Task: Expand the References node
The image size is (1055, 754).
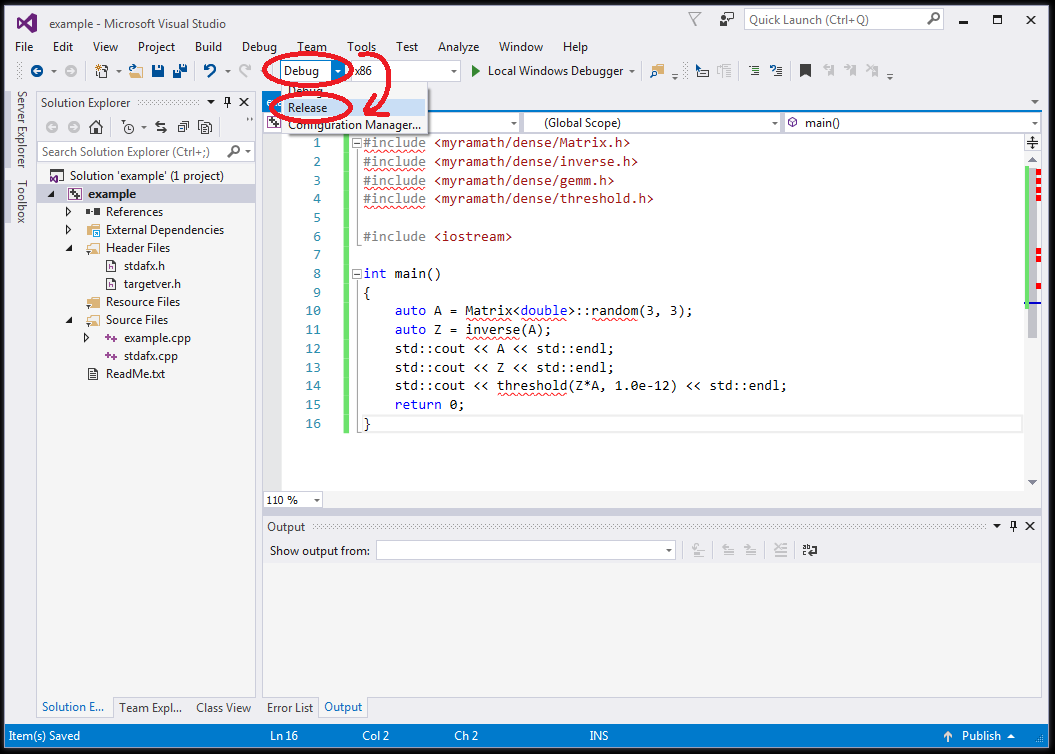Action: (68, 212)
